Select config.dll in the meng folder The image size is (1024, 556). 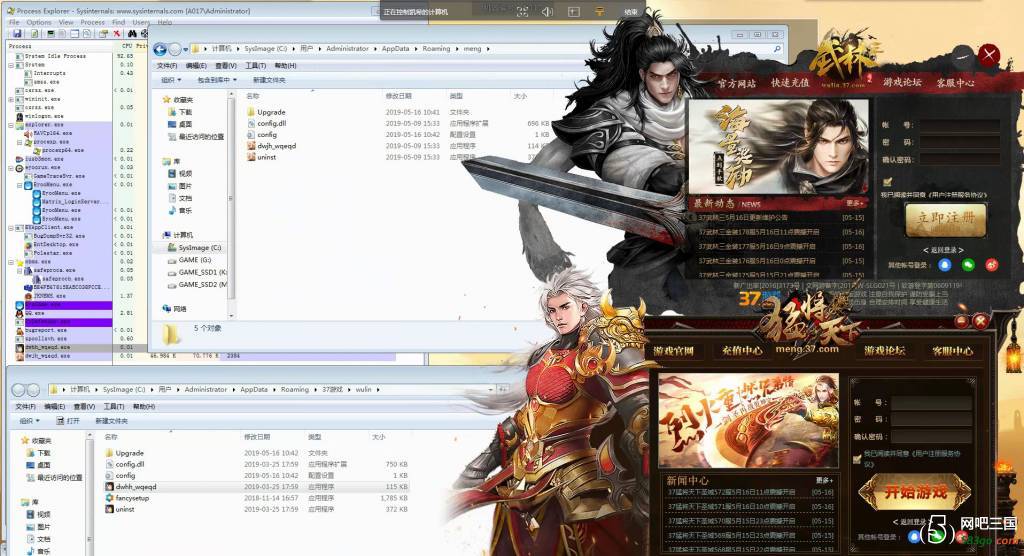point(266,123)
